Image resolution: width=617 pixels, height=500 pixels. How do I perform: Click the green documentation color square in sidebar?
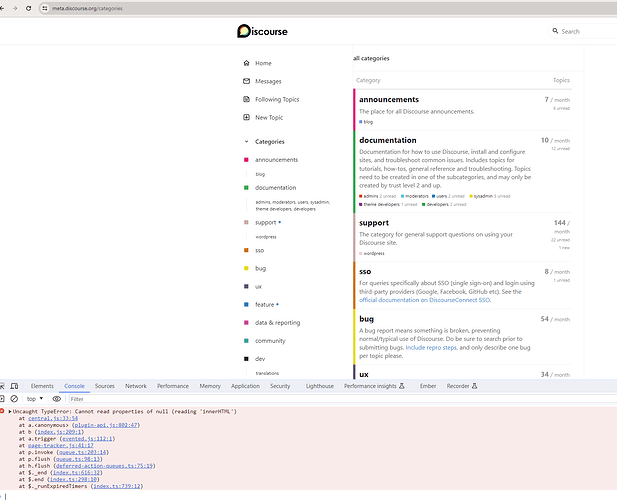click(246, 188)
